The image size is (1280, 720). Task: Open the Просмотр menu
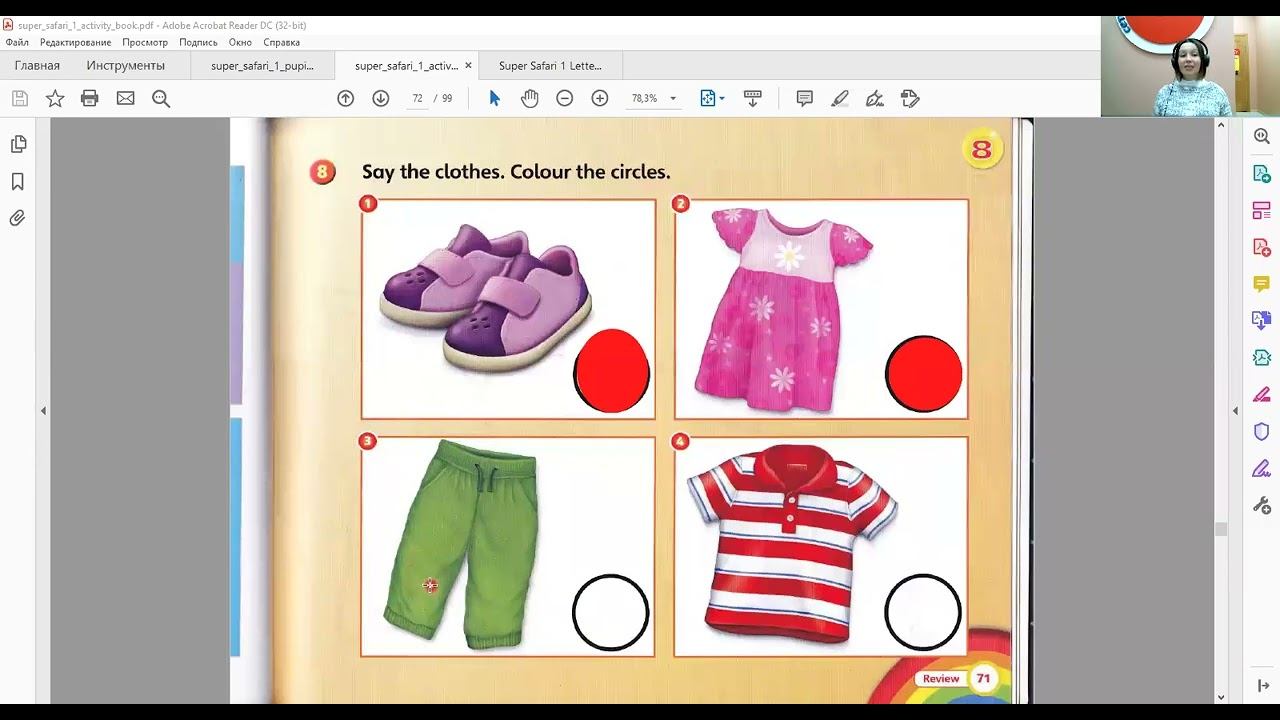point(145,42)
